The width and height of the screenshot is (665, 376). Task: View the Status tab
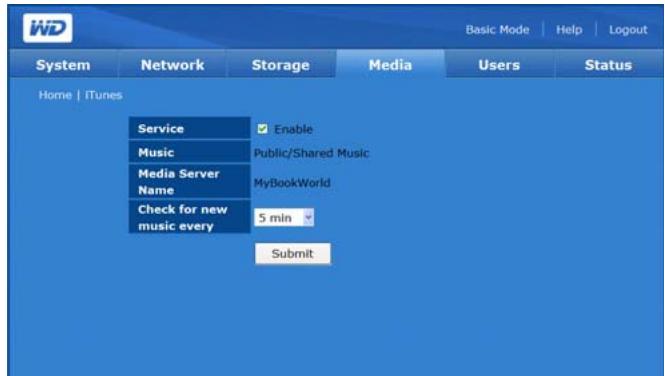tap(608, 65)
